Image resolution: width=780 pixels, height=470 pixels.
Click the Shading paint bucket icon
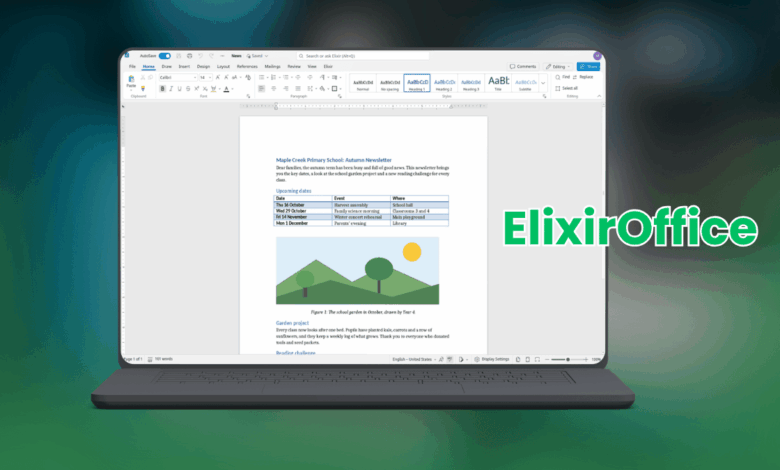[322, 89]
